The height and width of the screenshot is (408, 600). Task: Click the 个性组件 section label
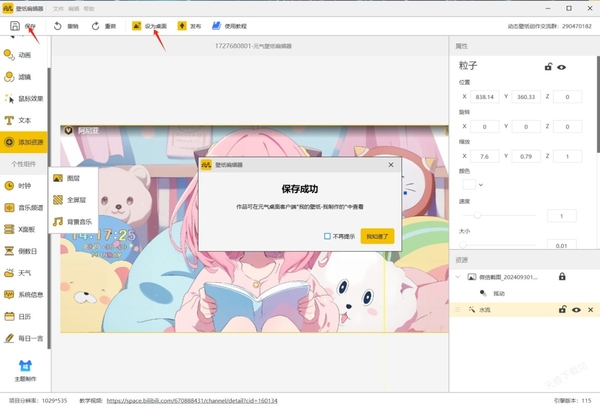tap(23, 164)
